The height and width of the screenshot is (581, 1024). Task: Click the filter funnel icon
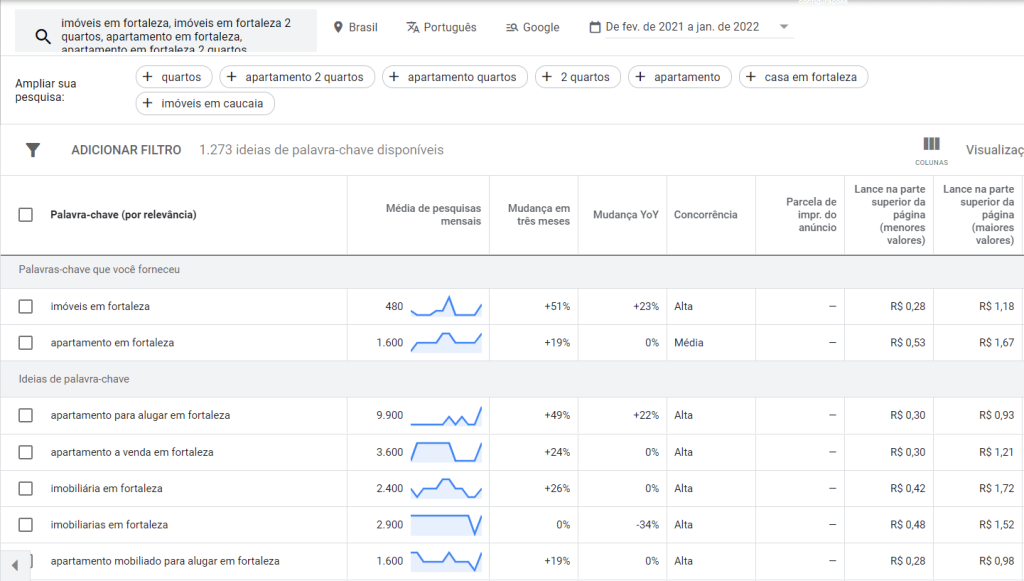coord(33,150)
